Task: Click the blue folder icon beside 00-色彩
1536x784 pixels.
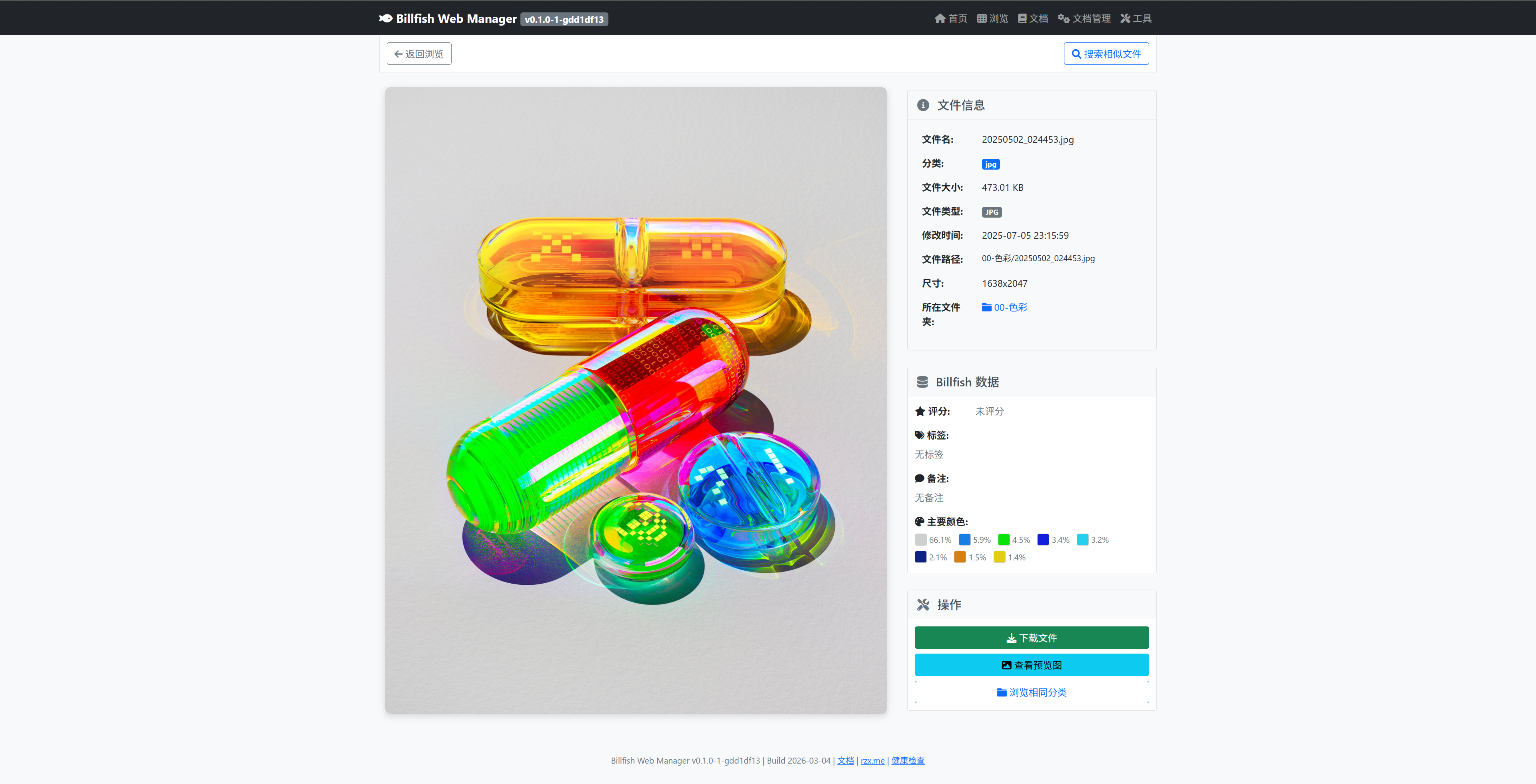Action: tap(987, 308)
